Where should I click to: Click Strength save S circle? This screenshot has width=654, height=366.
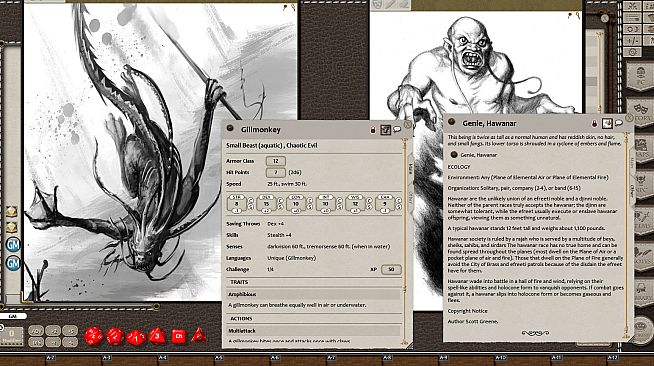click(251, 207)
